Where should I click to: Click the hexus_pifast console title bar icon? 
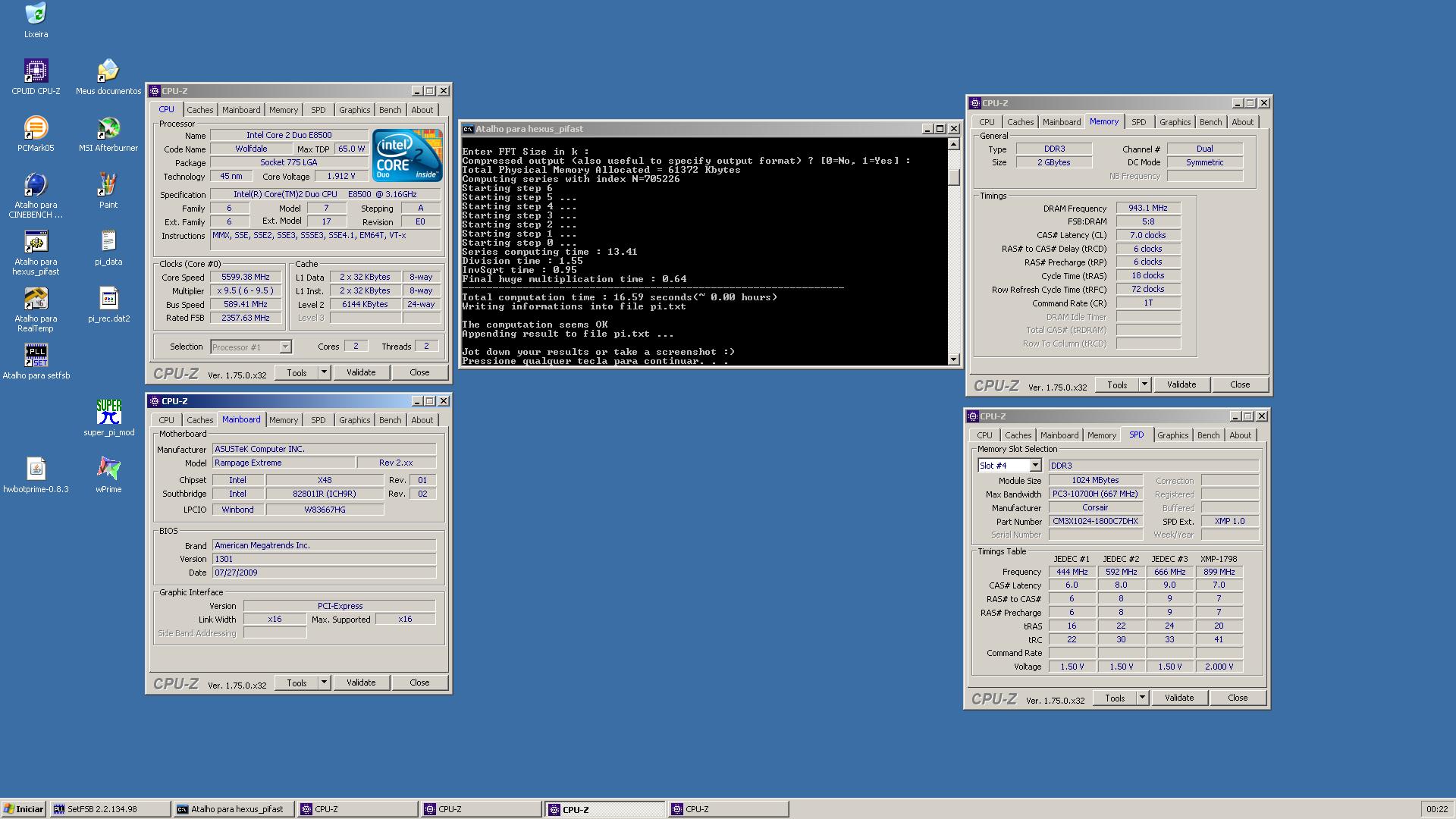click(468, 129)
